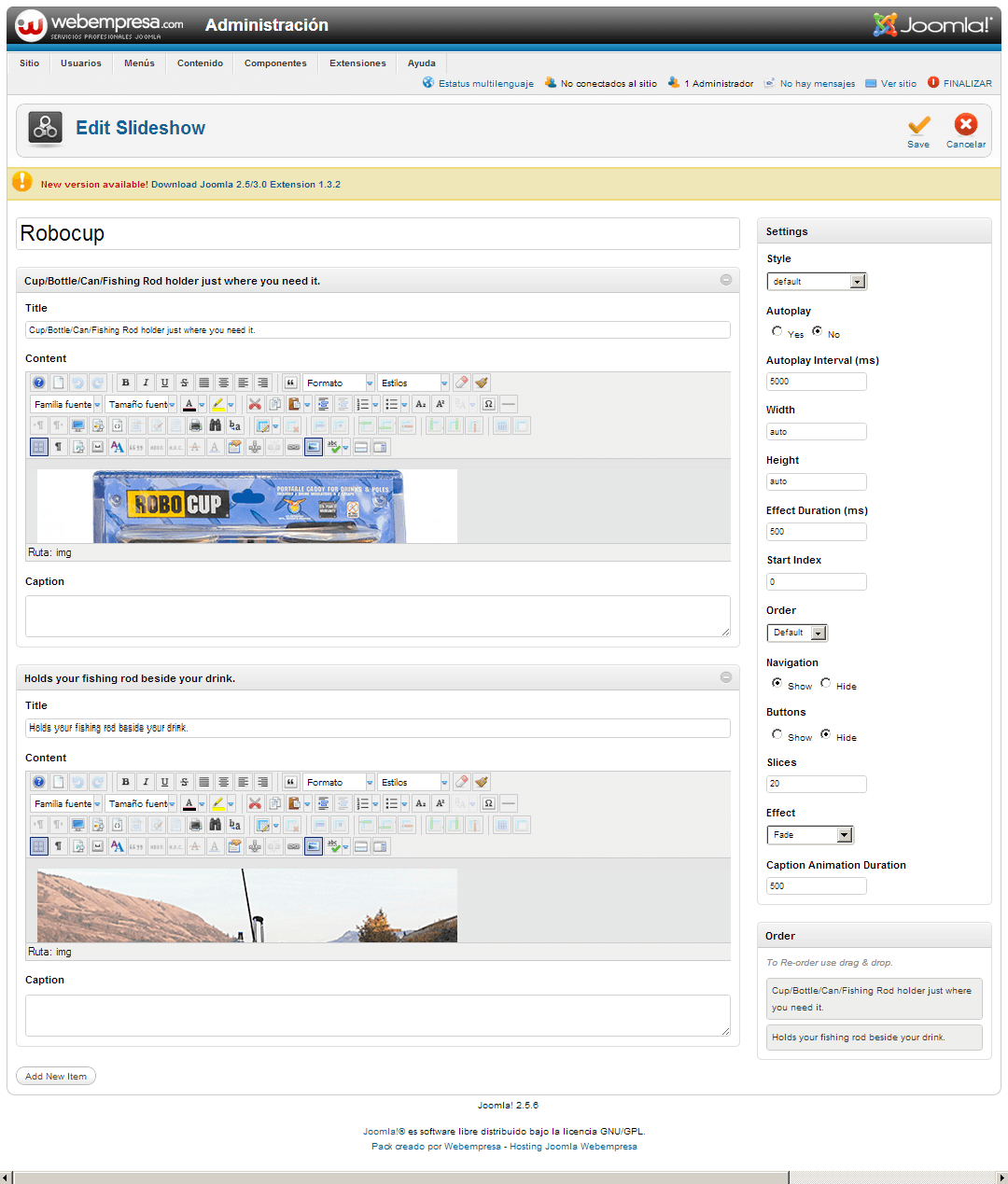Click the RoboCup product image thumbnail
The height and width of the screenshot is (1184, 1008).
click(247, 506)
